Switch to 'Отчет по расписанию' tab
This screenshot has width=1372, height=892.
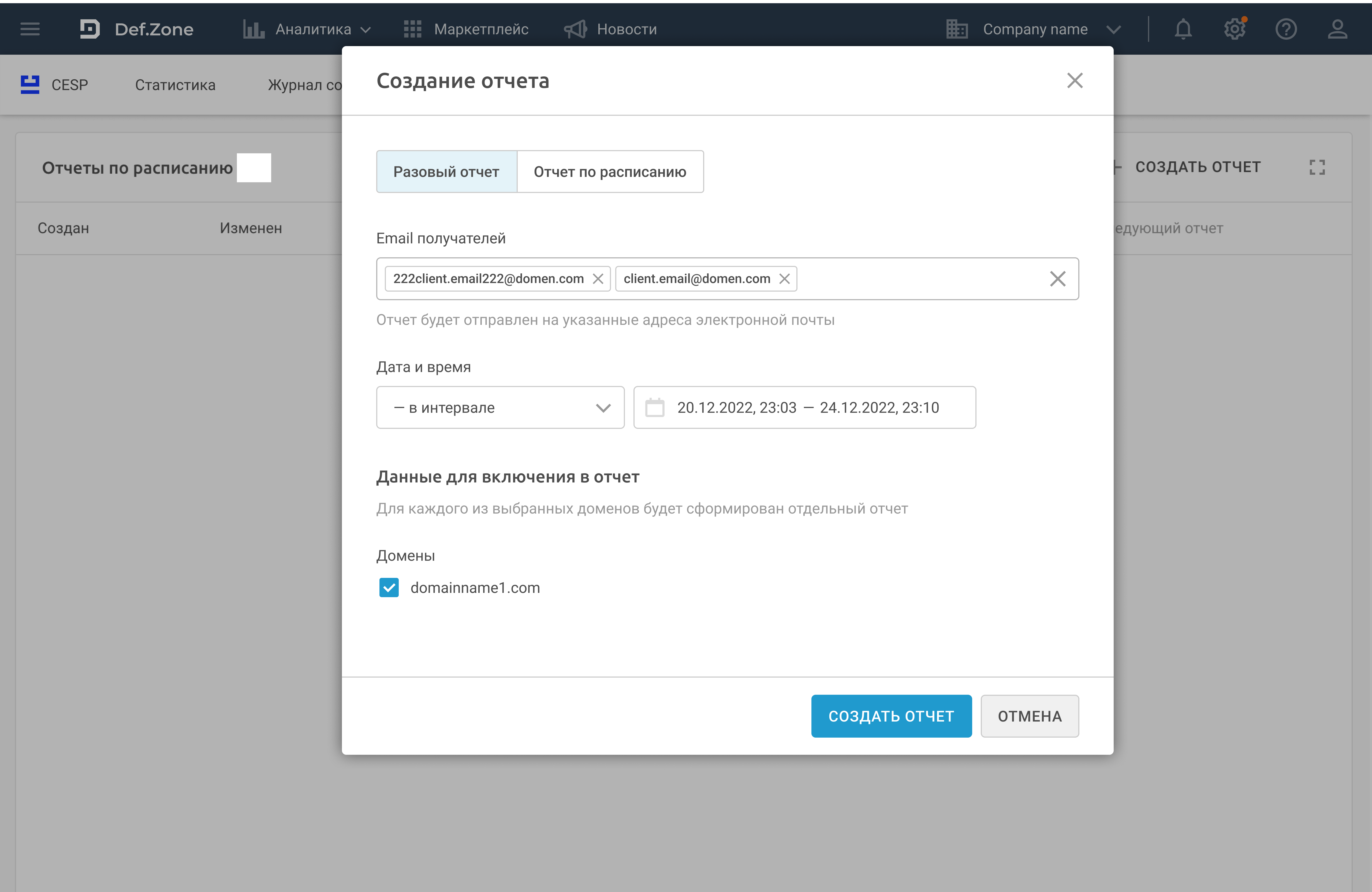(610, 172)
